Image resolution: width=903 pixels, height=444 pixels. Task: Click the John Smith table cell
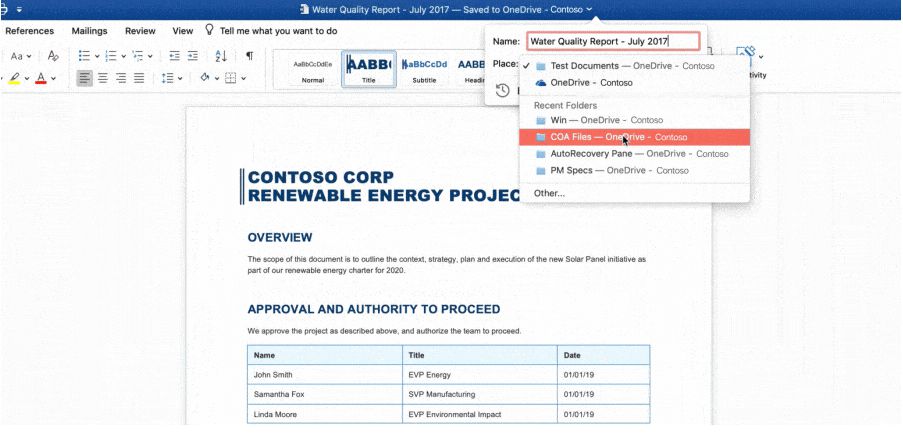(325, 375)
